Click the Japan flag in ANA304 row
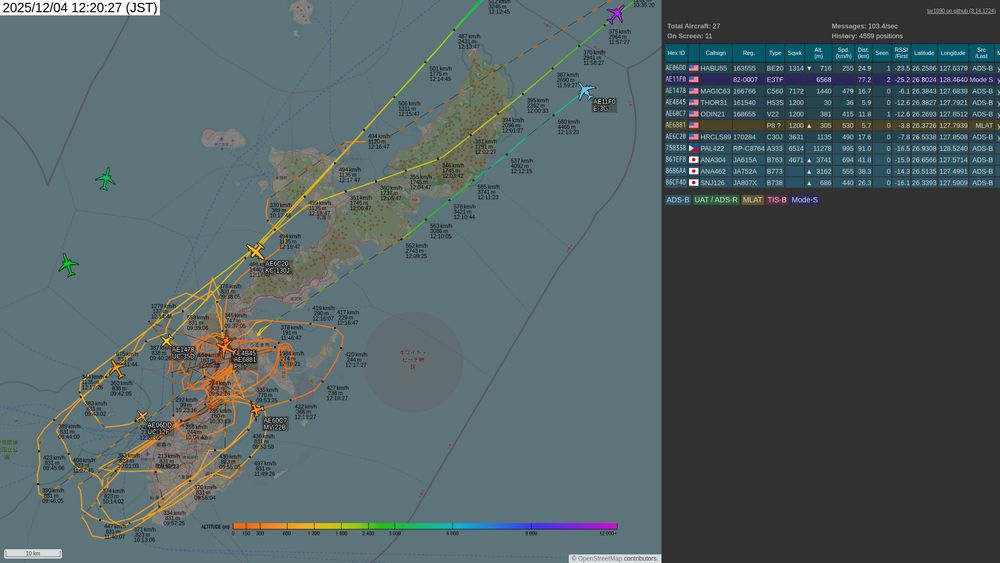 point(693,160)
